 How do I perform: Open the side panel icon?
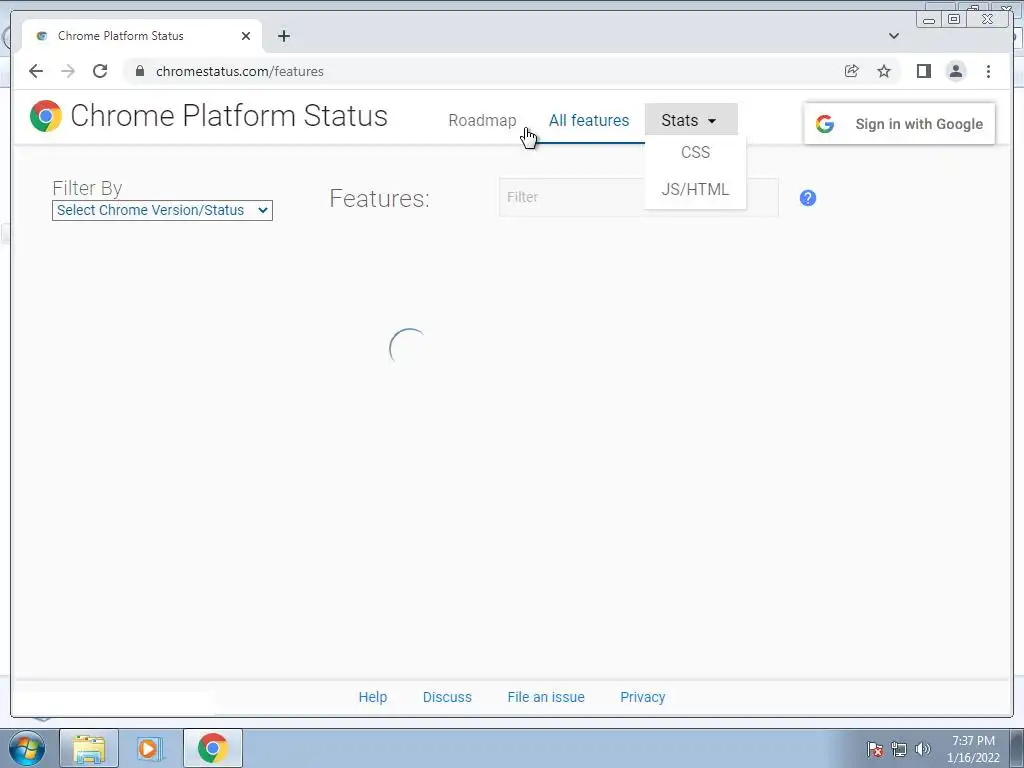point(923,71)
